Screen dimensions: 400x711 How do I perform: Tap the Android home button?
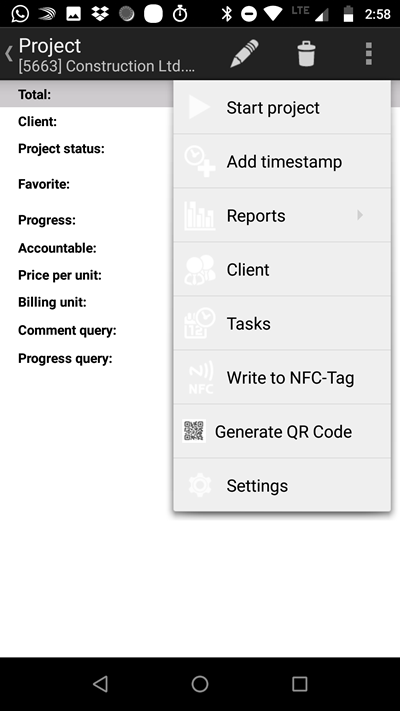coord(200,684)
